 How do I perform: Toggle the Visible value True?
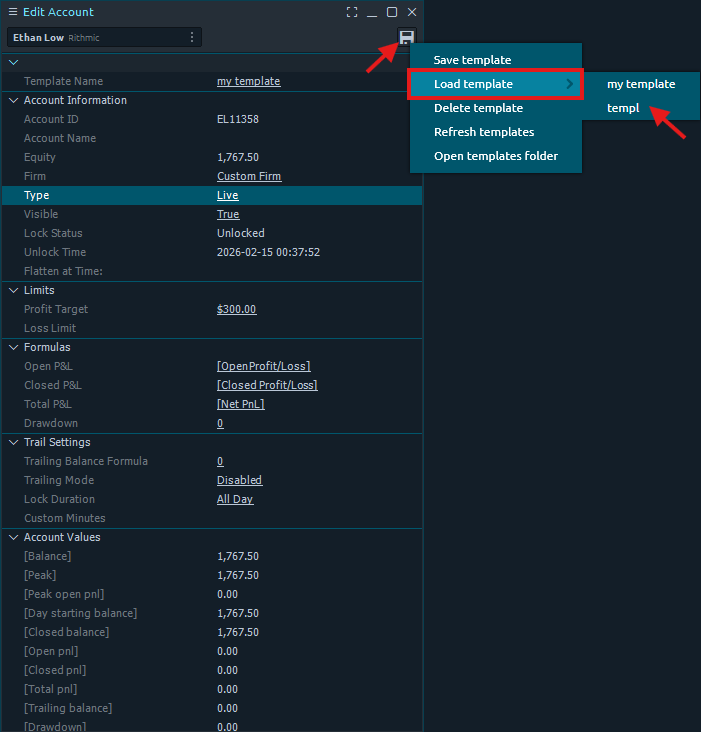point(228,214)
